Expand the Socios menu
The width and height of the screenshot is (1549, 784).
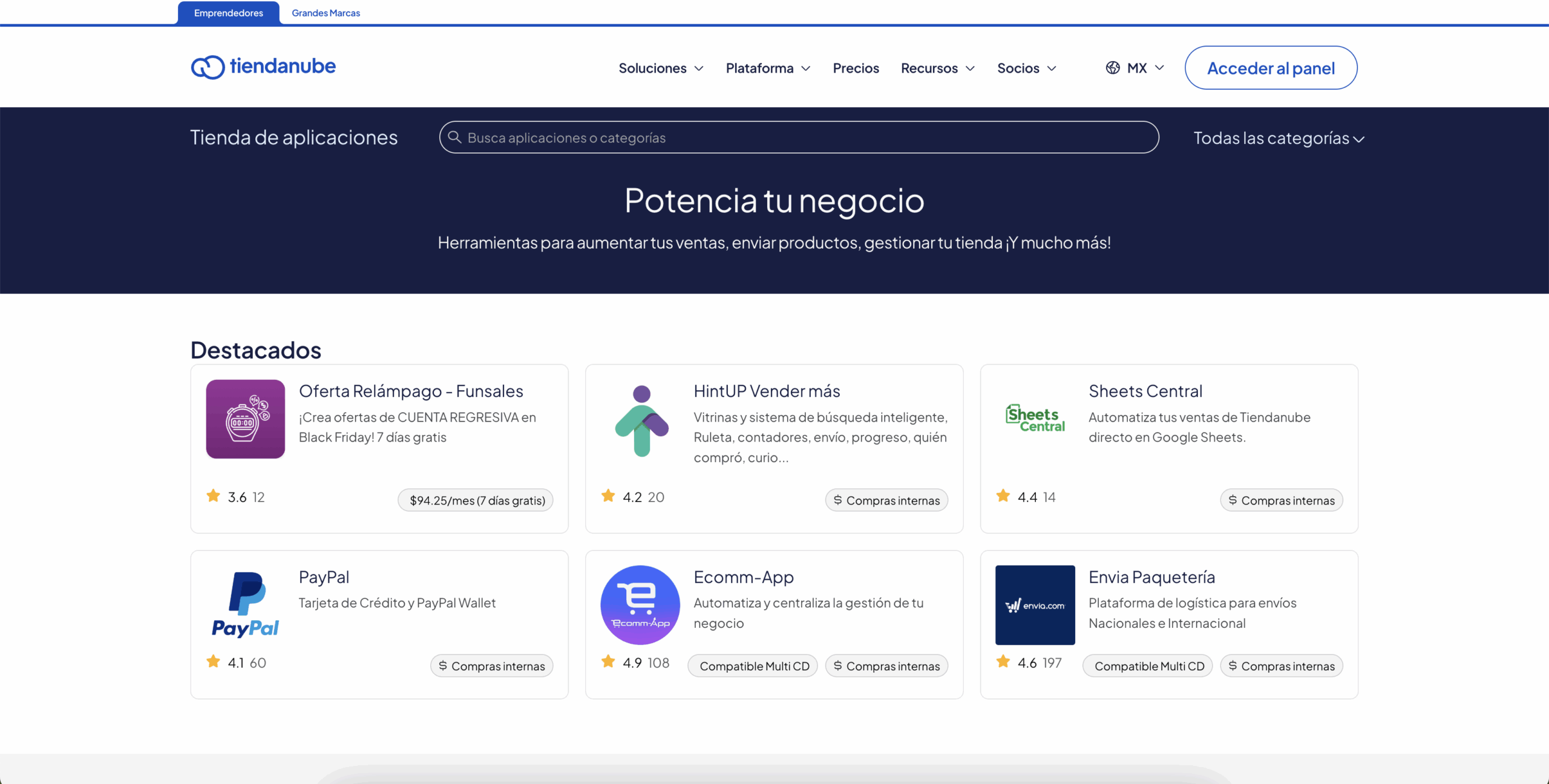tap(1027, 68)
